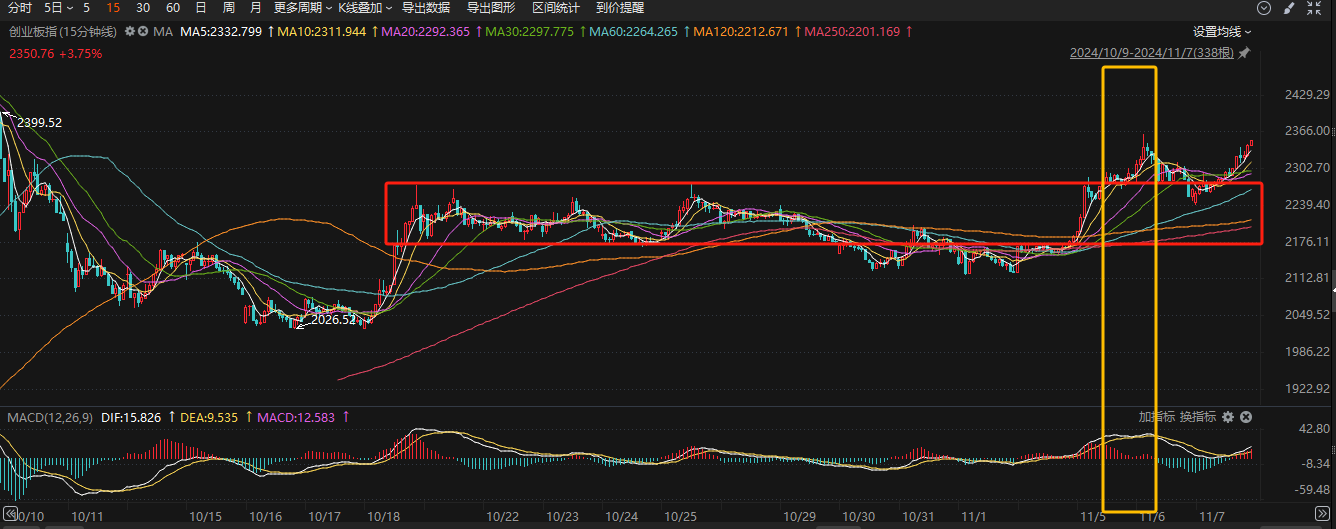This screenshot has width=1336, height=529.
Task: Open the K线叠加 overlay dropdown
Action: [365, 8]
